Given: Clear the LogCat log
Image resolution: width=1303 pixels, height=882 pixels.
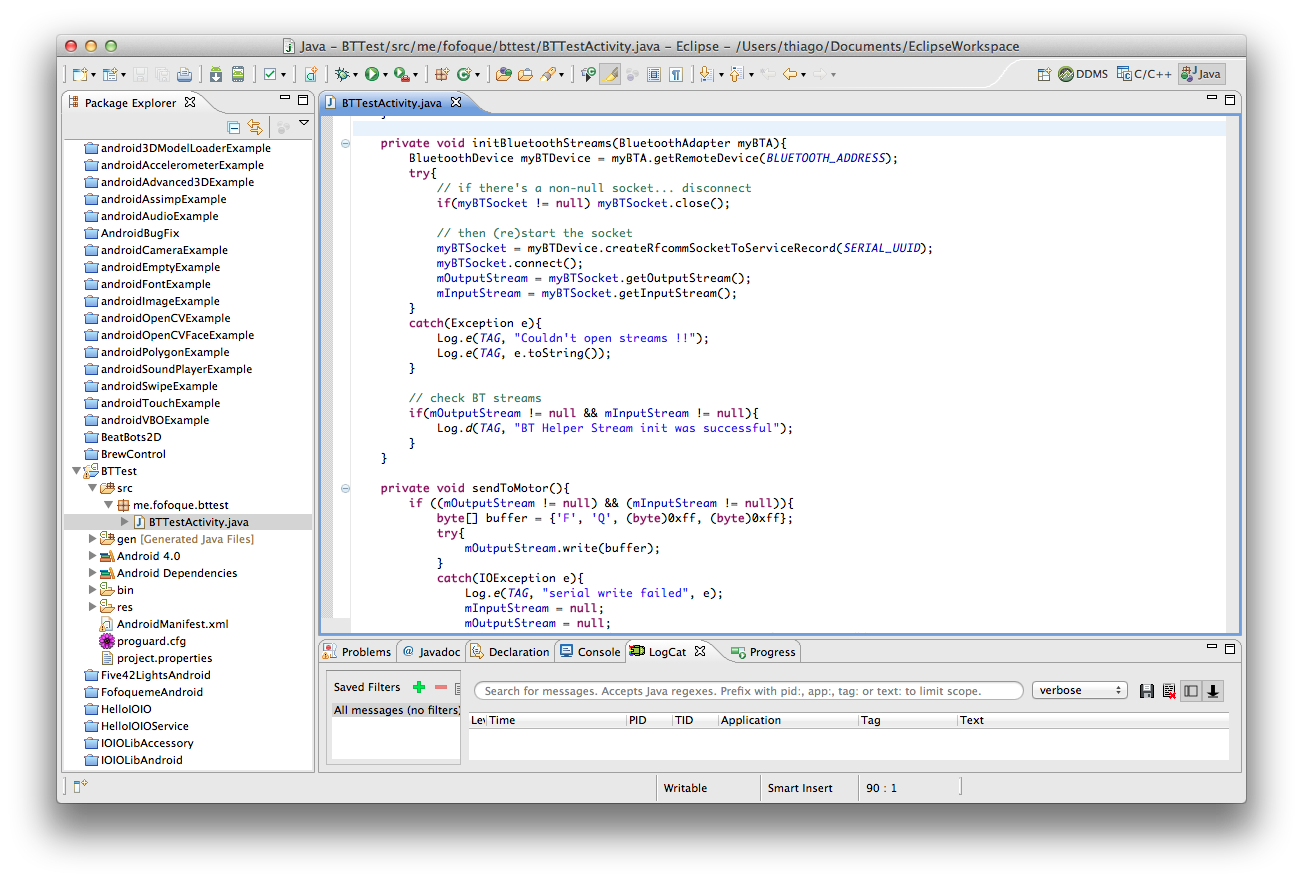Looking at the screenshot, I should tap(1168, 691).
